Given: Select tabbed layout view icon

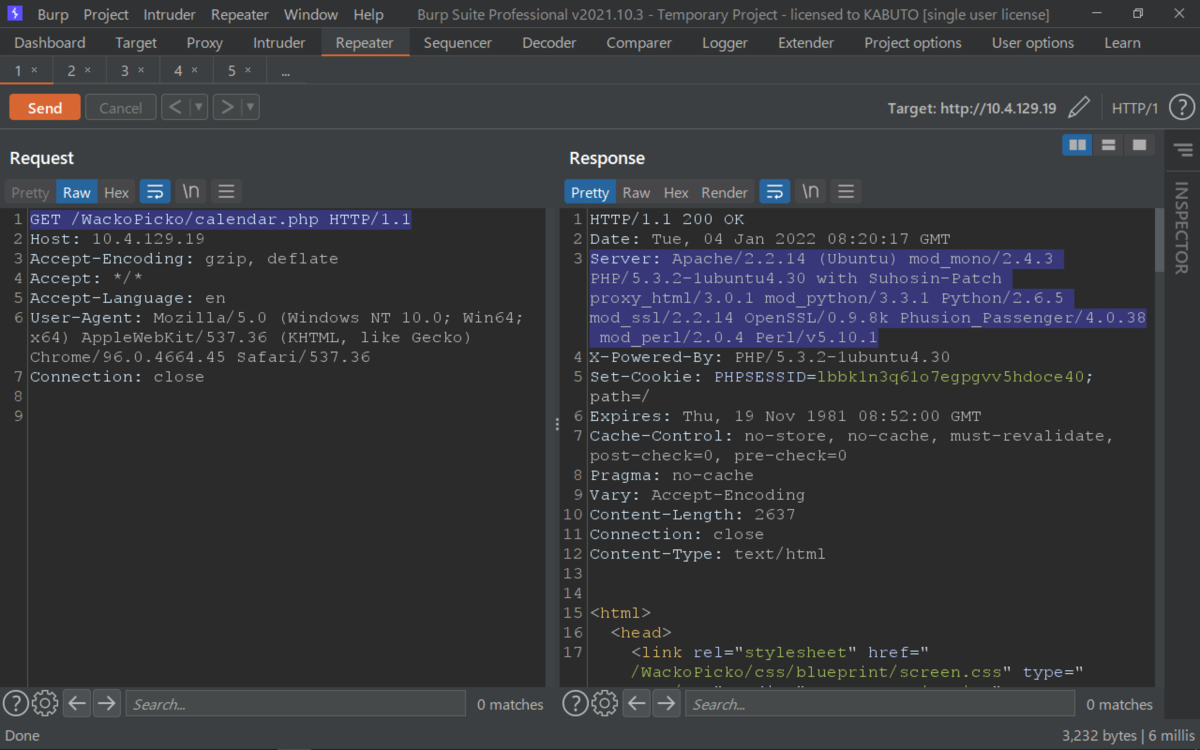Looking at the screenshot, I should click(x=1139, y=145).
